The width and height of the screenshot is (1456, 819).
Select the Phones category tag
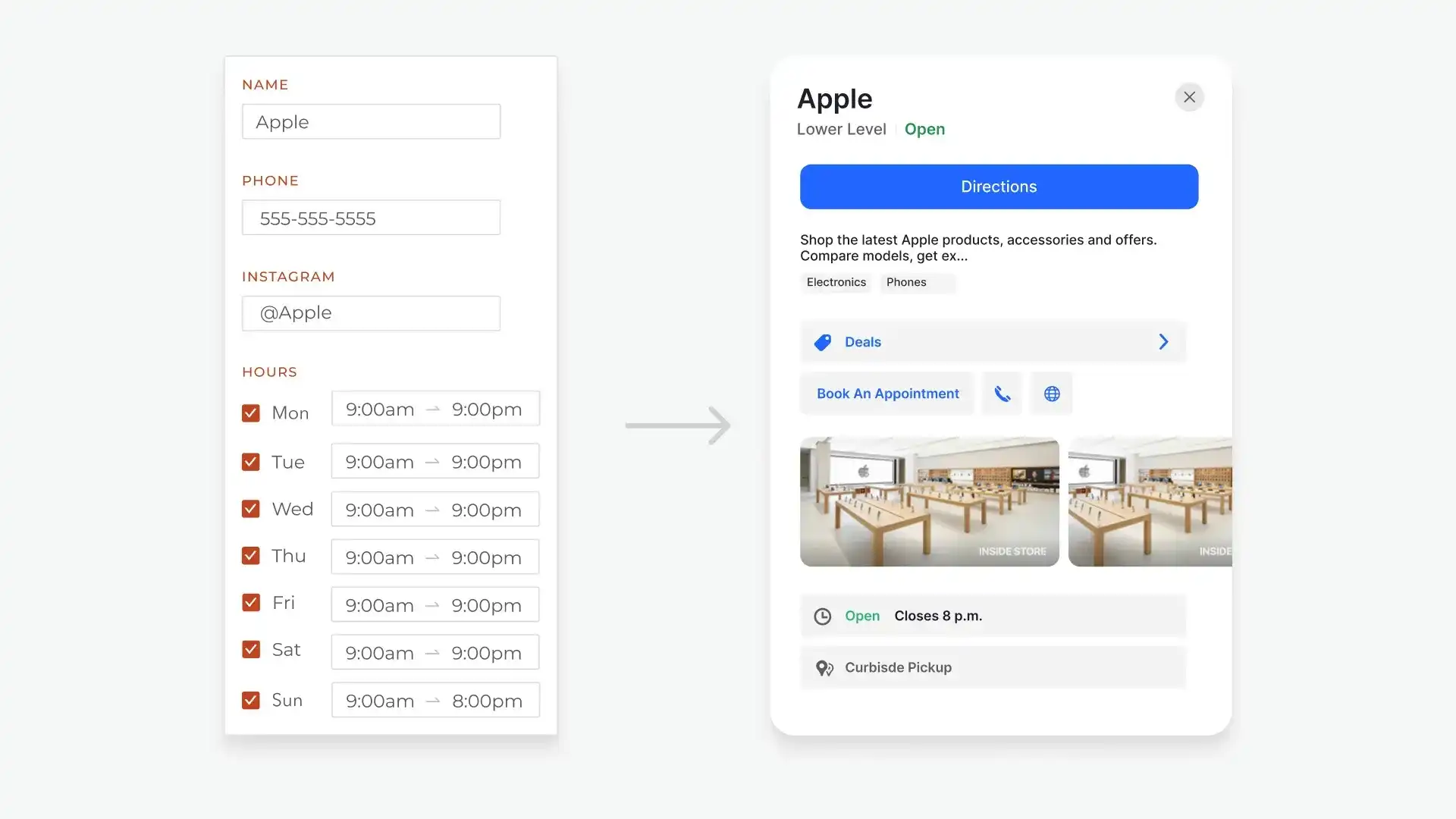click(x=906, y=282)
